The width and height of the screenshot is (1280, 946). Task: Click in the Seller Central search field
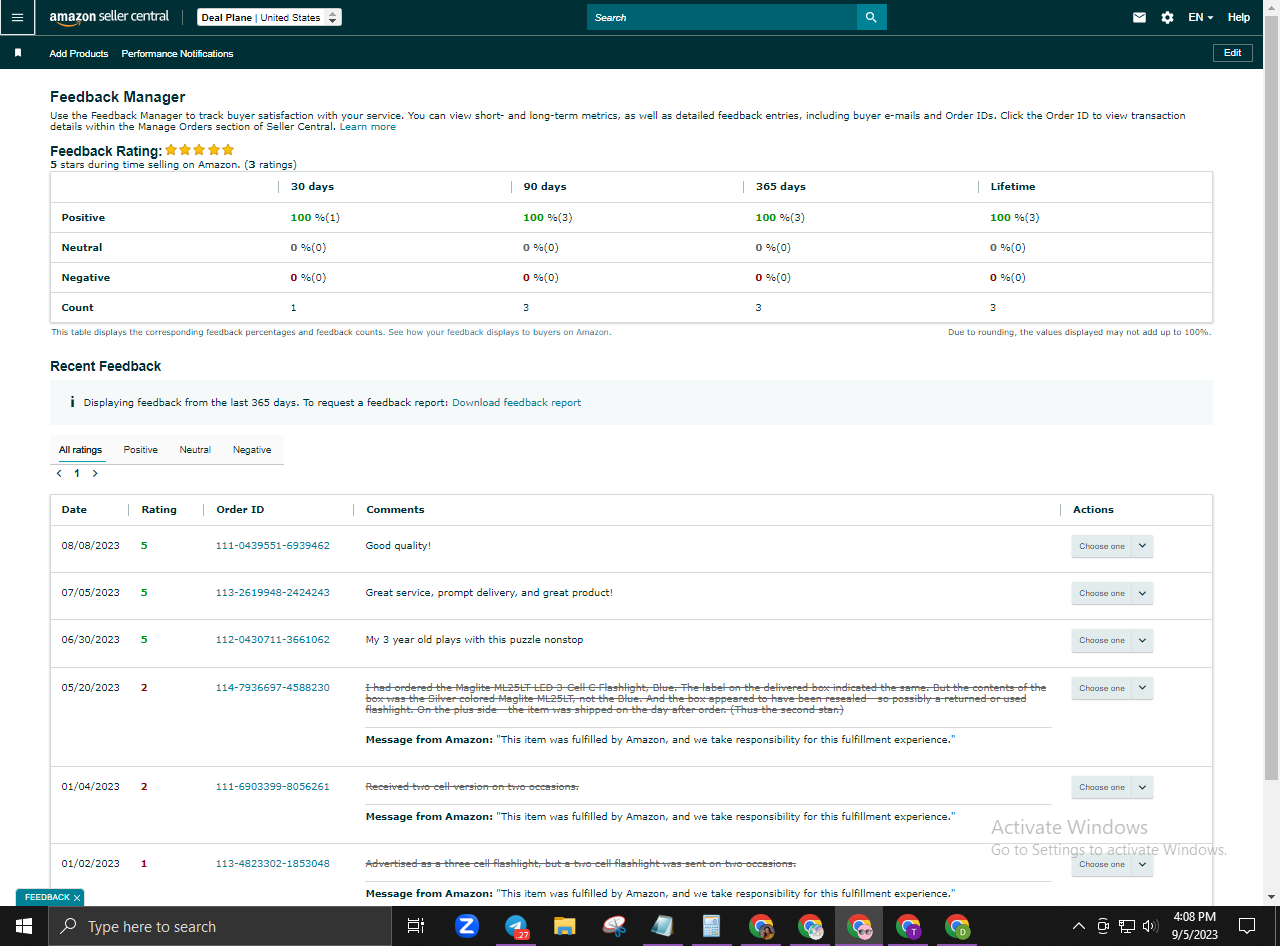(x=722, y=17)
